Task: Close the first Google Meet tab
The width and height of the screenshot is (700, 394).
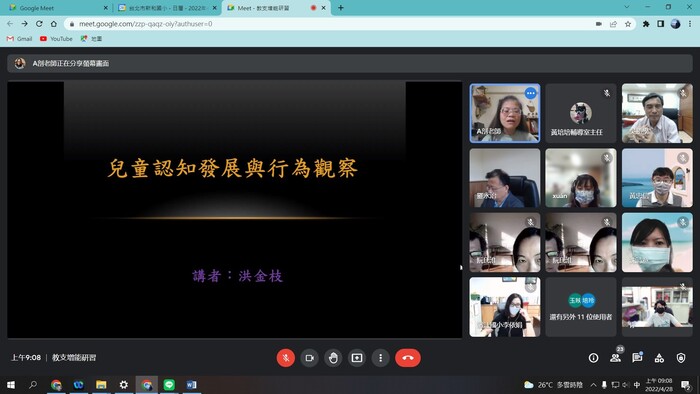Action: (105, 8)
